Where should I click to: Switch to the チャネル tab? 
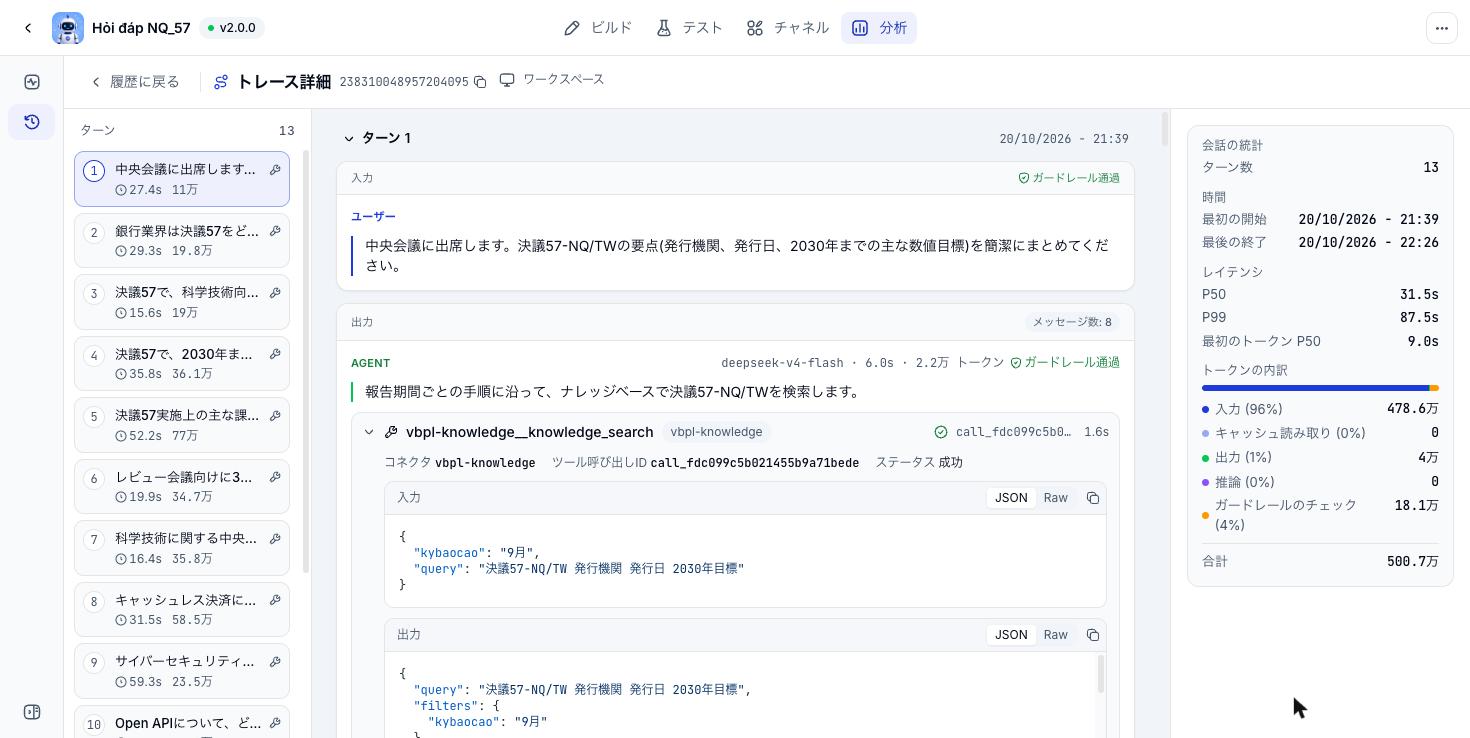tap(787, 28)
